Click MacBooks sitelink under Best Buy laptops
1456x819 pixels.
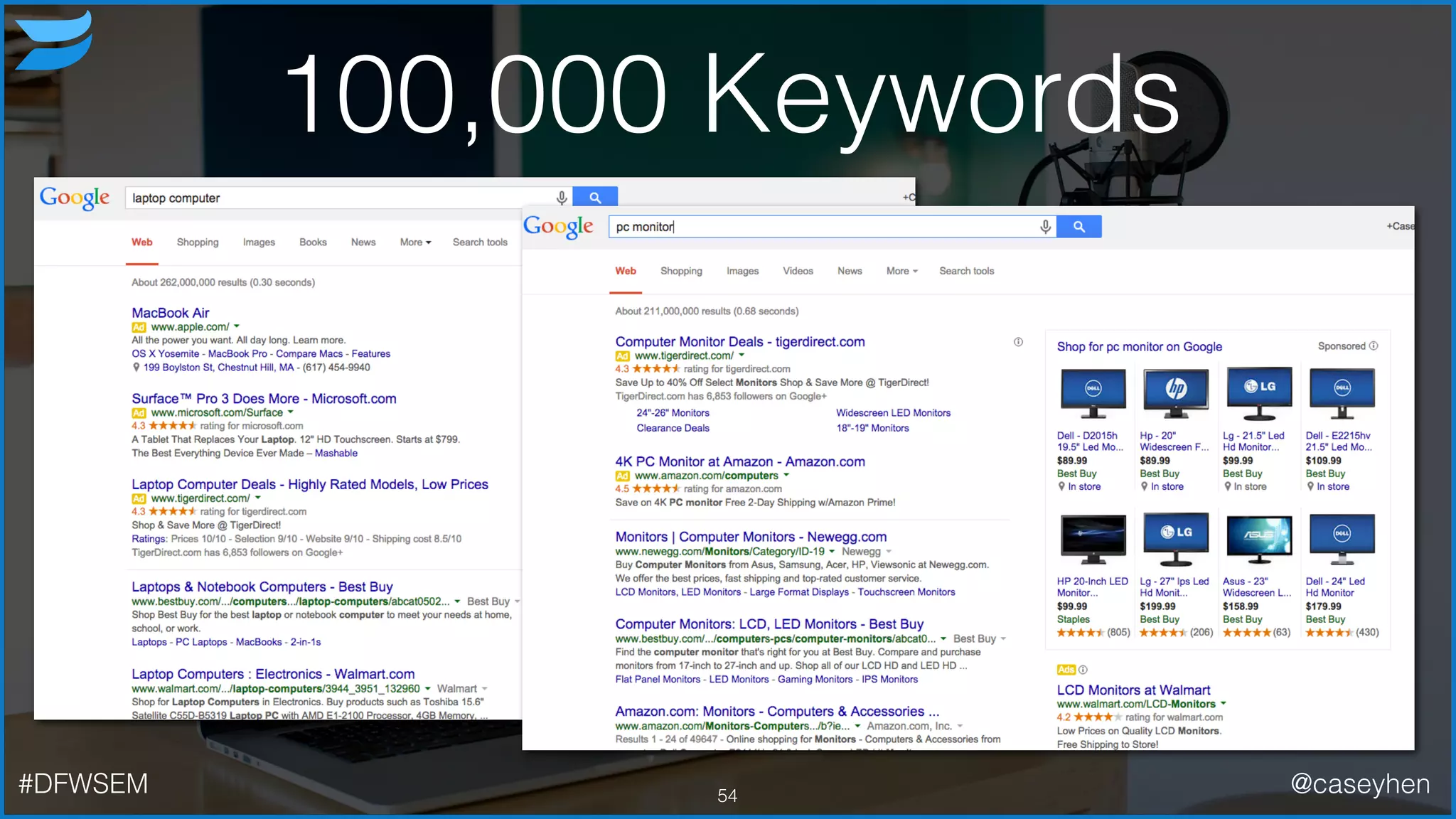click(259, 642)
